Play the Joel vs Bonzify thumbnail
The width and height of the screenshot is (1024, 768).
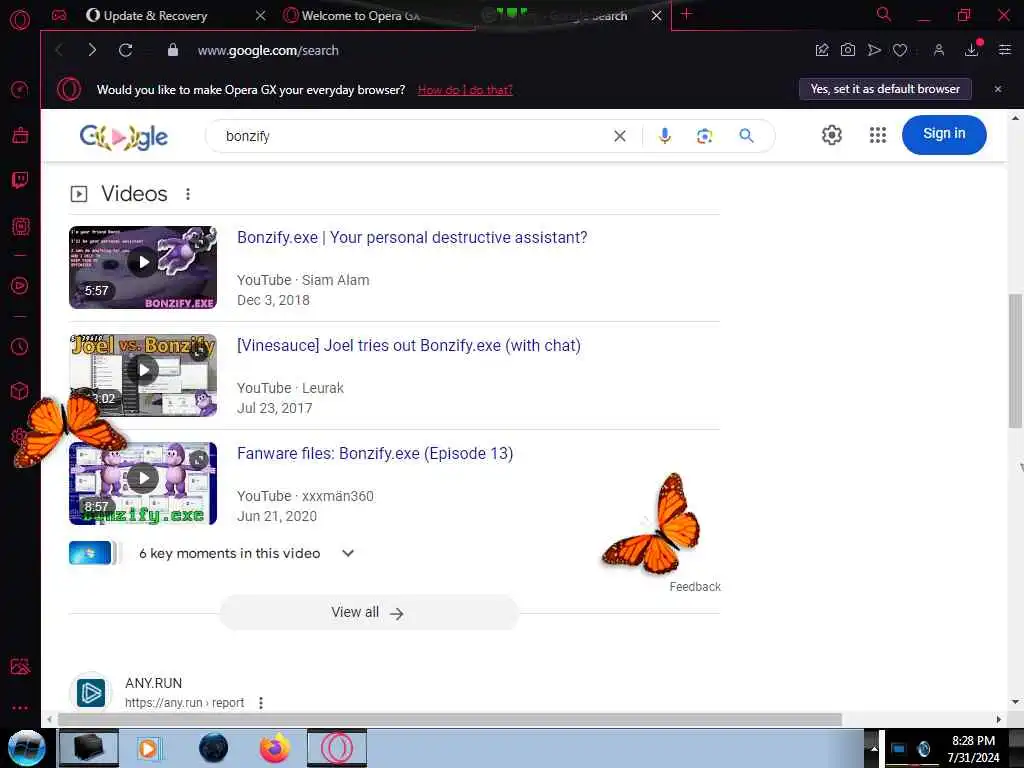click(x=143, y=375)
